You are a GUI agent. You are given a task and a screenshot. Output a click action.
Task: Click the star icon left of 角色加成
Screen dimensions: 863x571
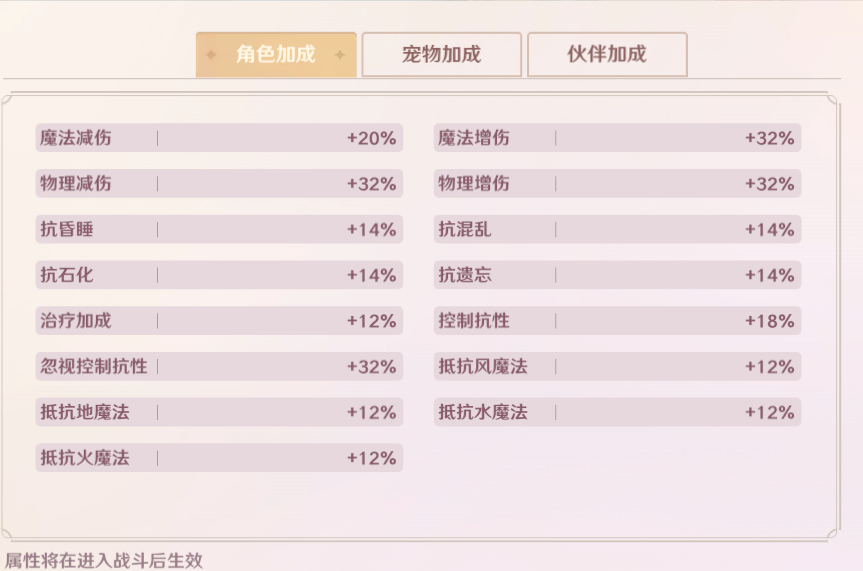coord(211,55)
